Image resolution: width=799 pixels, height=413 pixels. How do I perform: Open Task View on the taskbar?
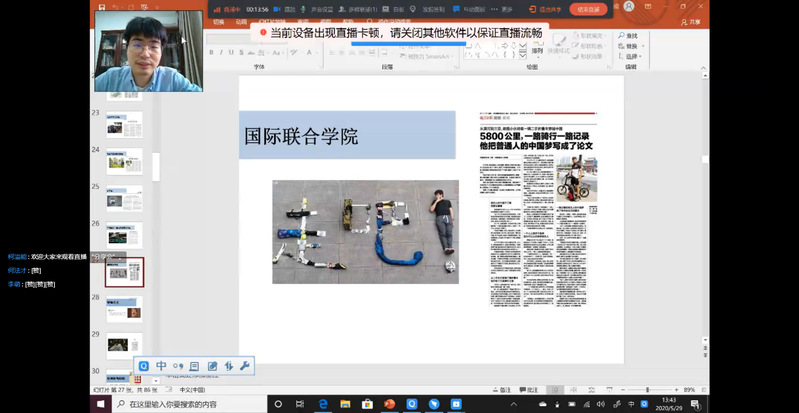tap(279, 404)
